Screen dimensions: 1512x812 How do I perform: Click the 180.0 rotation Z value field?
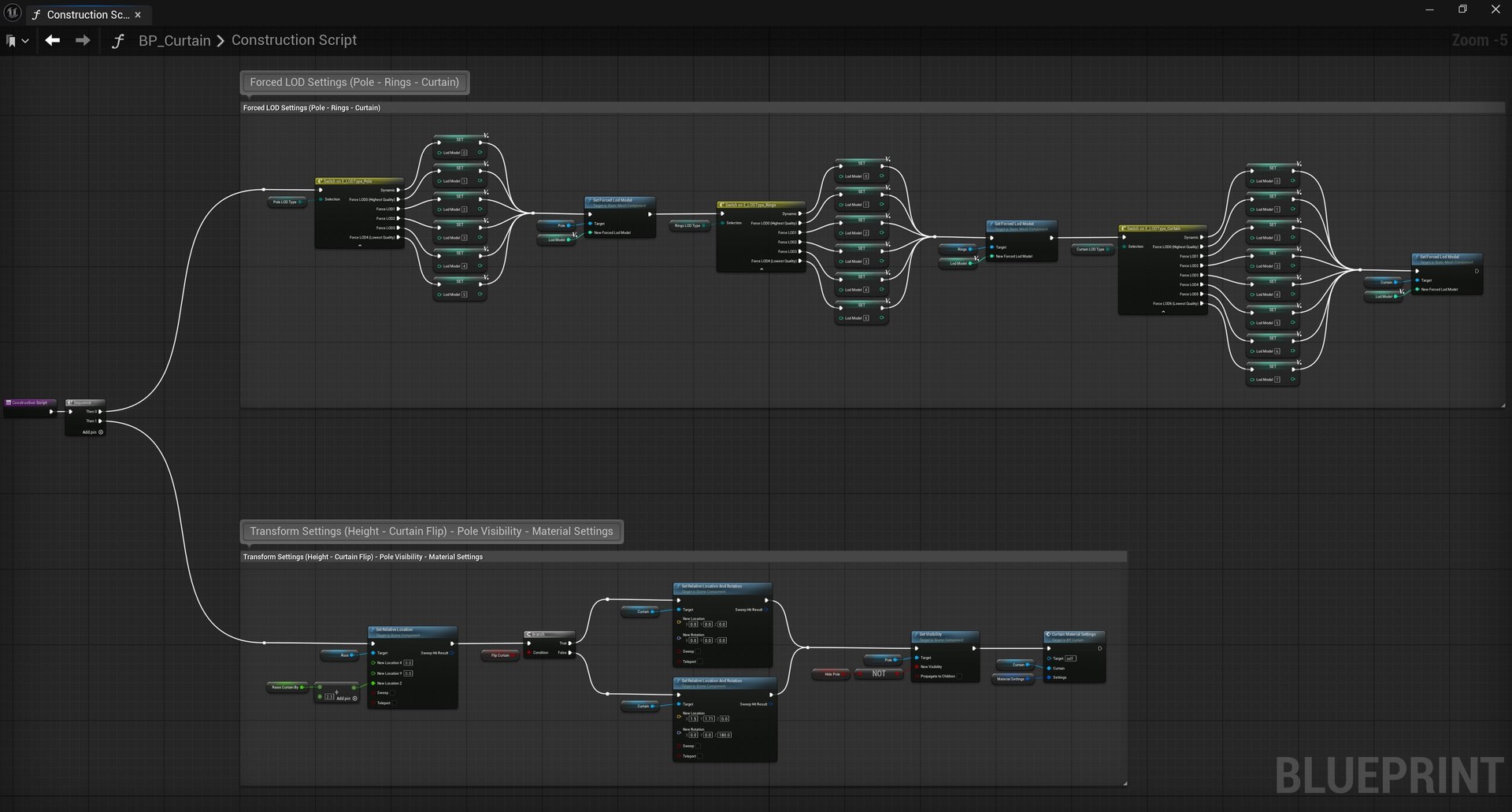coord(724,736)
